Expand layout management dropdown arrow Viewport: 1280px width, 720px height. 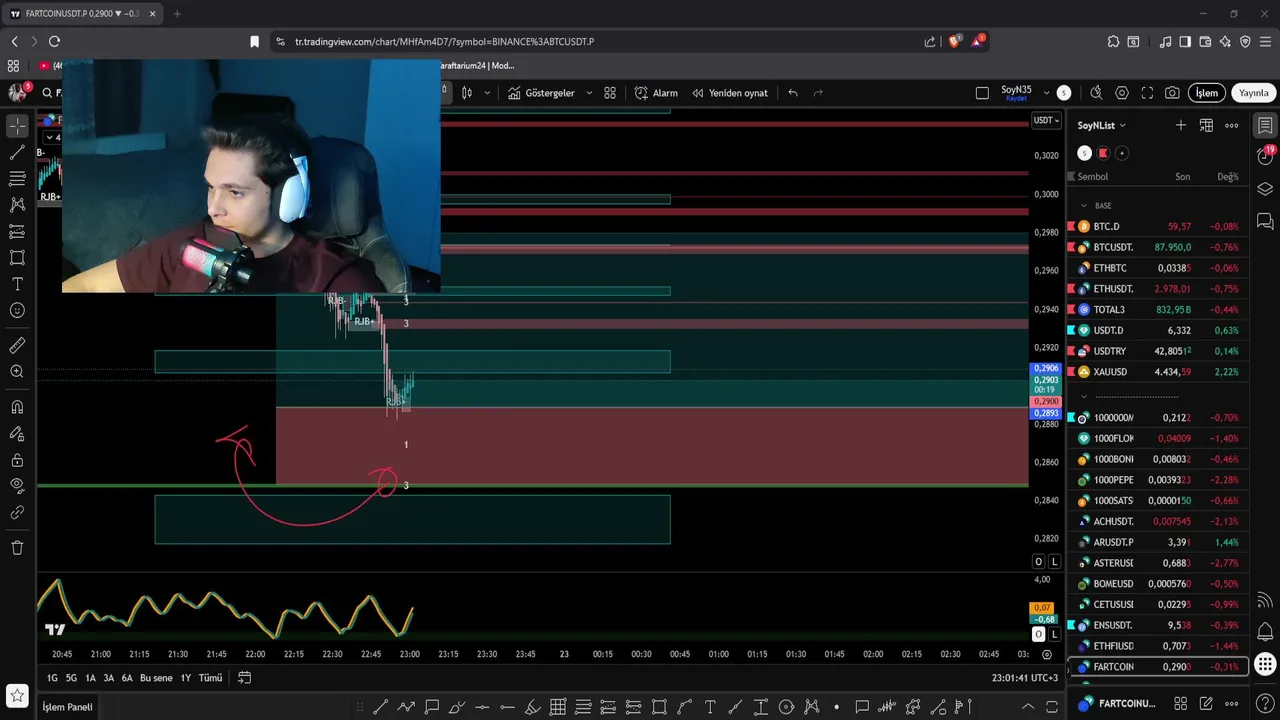click(x=1046, y=93)
